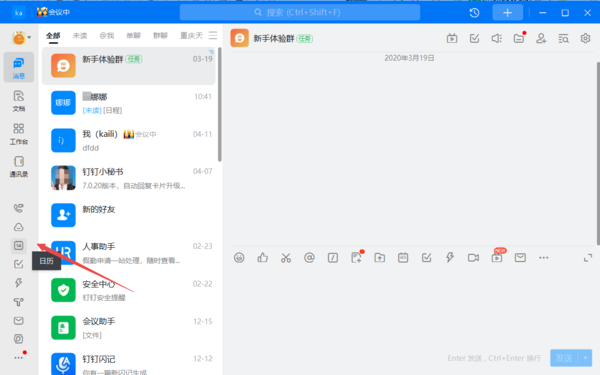Open the 会议助手 conversation
Viewport: 600px width, 375px height.
click(x=129, y=328)
